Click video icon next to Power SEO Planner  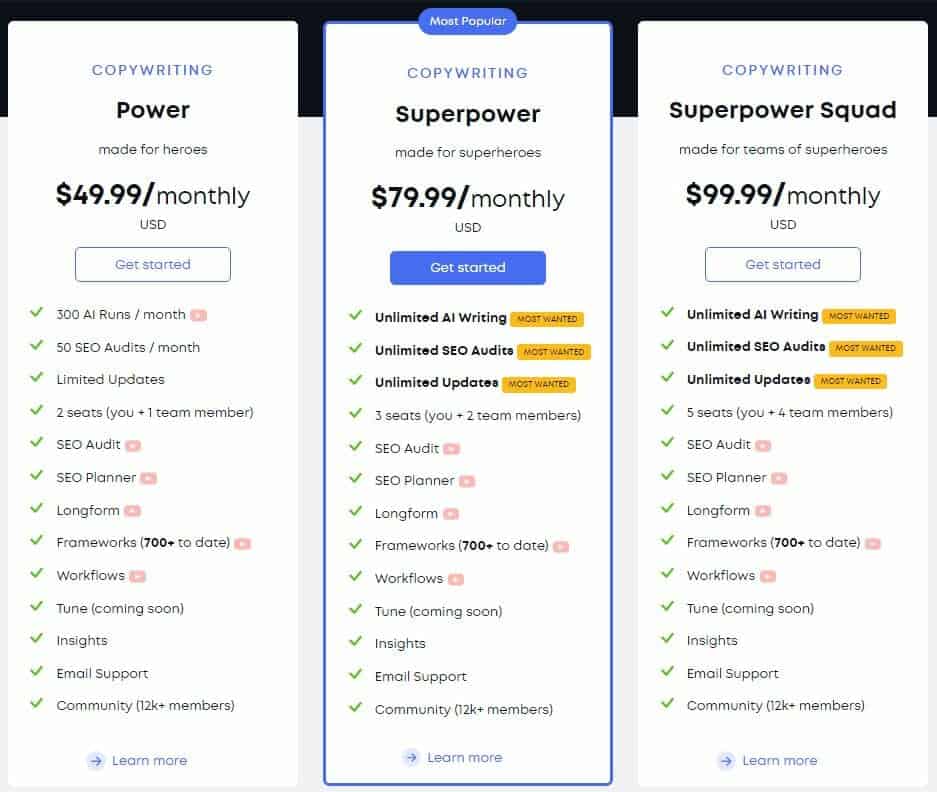tap(149, 478)
